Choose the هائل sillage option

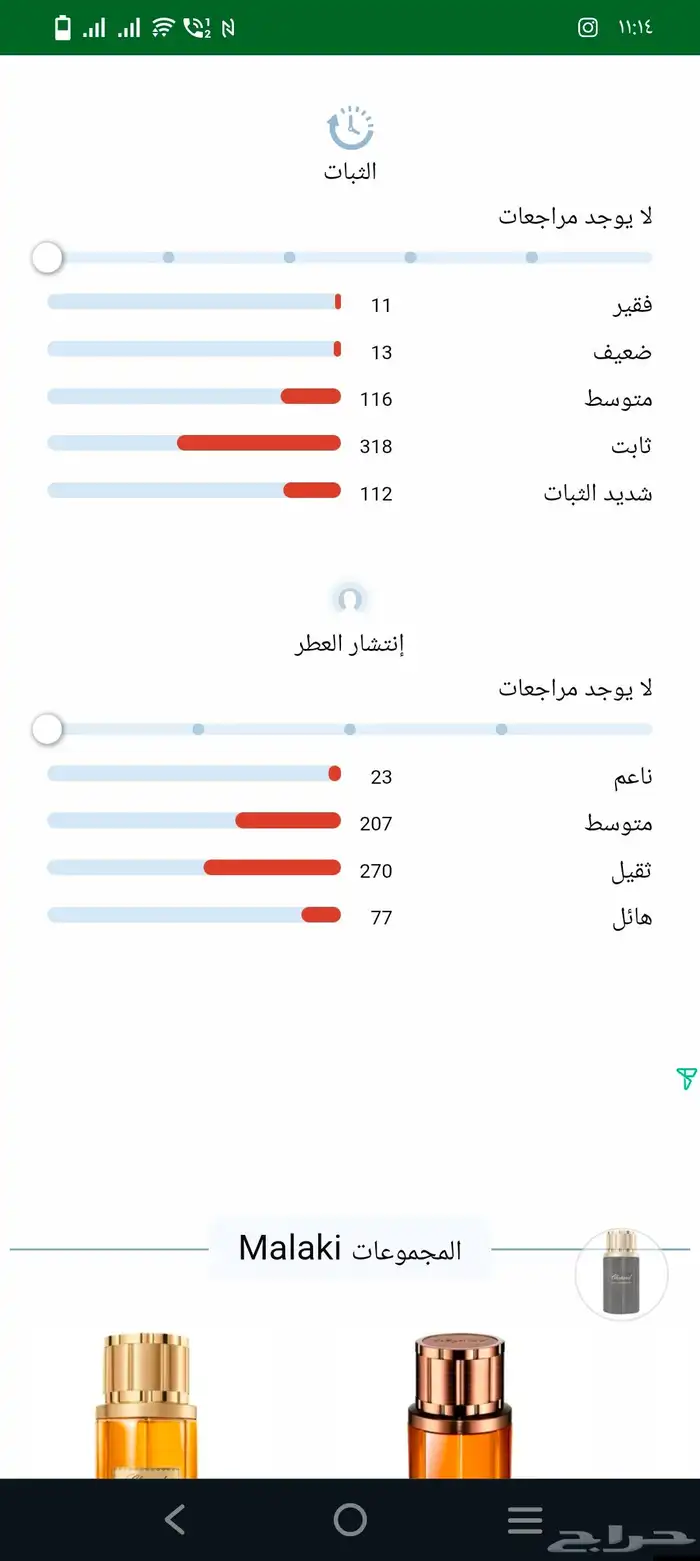tap(194, 915)
